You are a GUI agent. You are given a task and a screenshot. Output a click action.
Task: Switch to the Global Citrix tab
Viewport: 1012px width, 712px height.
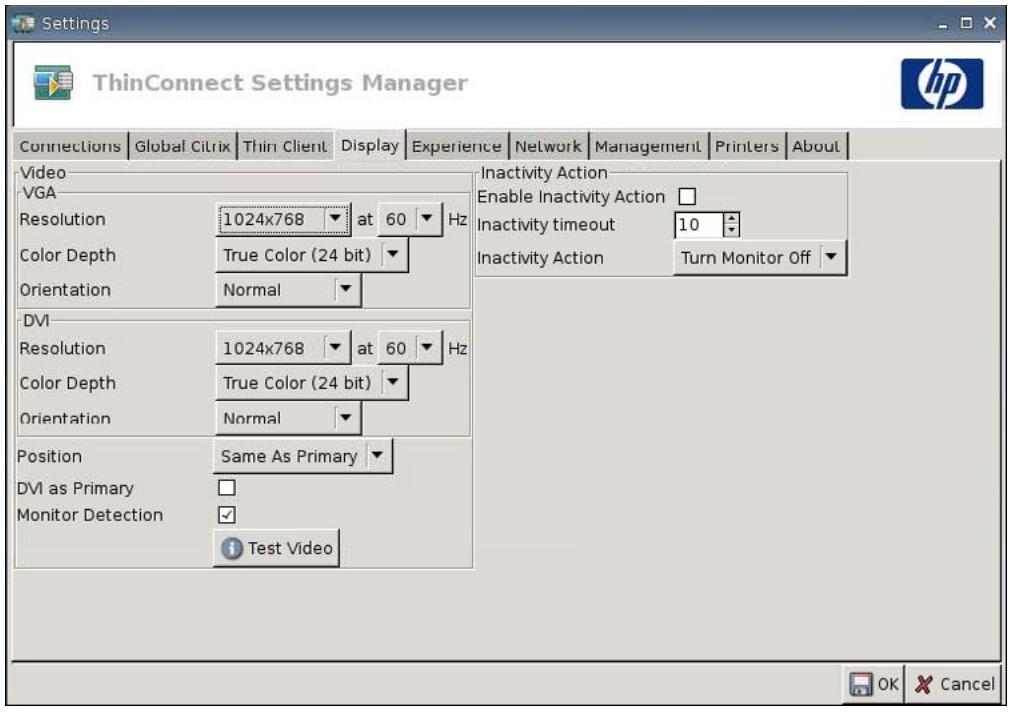[182, 146]
